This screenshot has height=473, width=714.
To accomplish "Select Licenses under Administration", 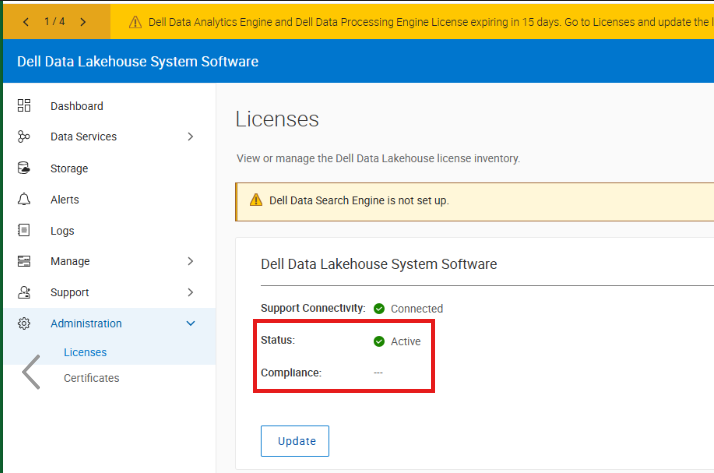I will pos(85,352).
